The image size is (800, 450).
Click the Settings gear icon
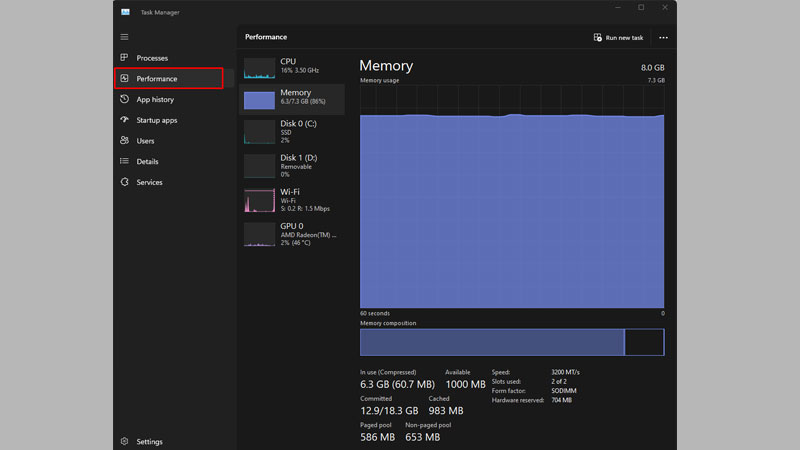[x=124, y=441]
